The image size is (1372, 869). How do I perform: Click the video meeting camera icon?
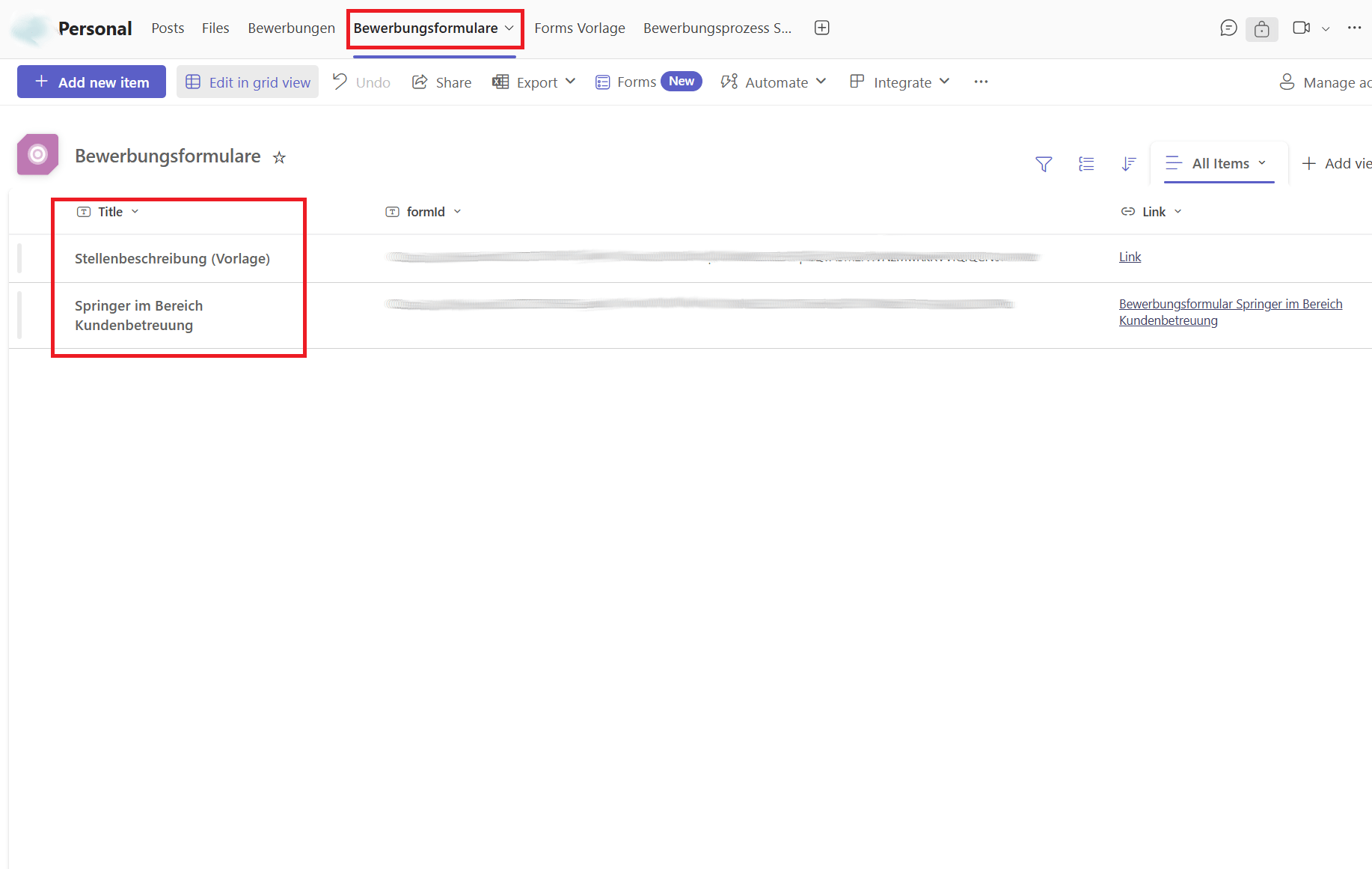1301,28
